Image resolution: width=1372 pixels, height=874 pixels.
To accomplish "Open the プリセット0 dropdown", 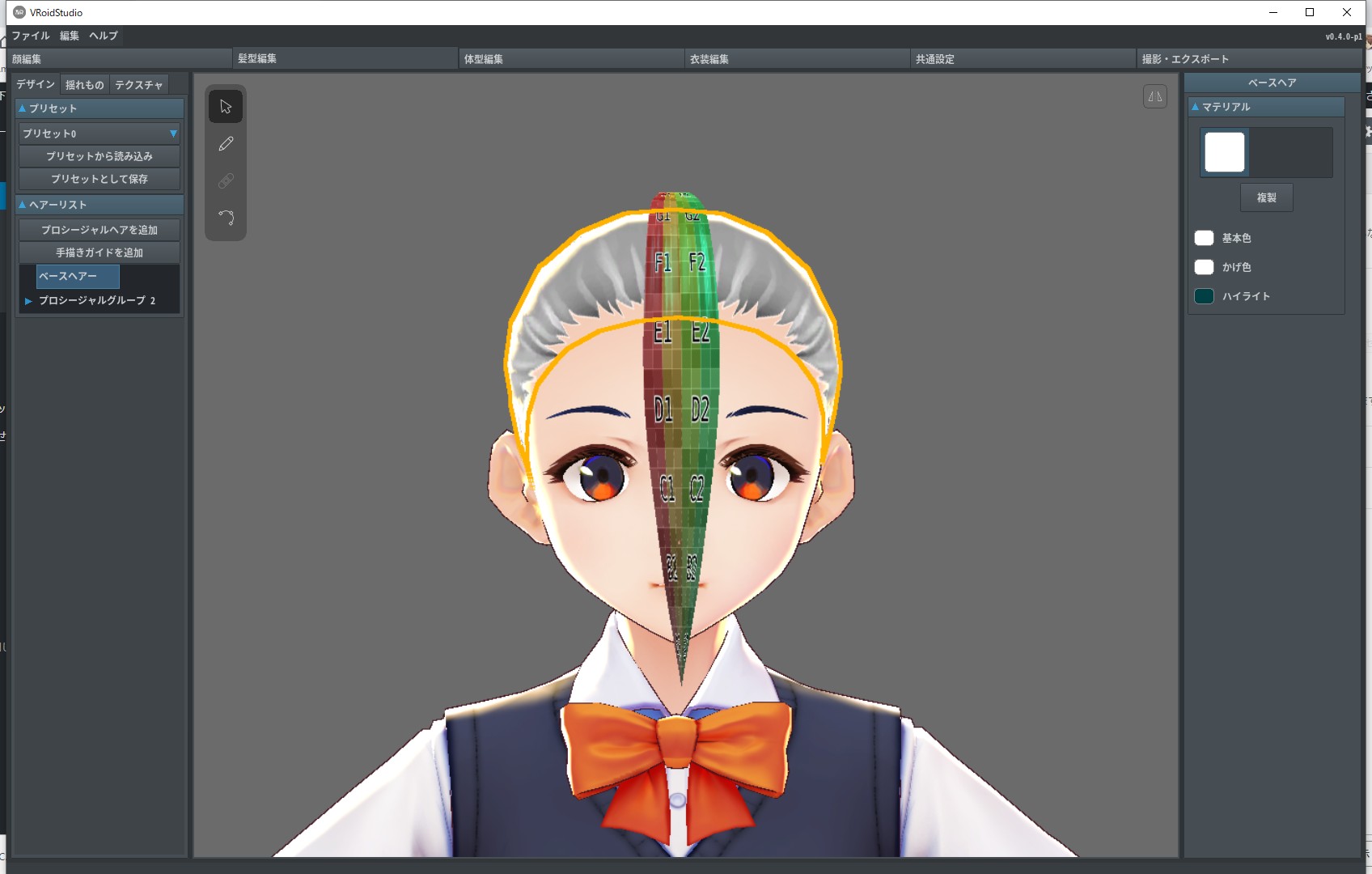I will point(99,134).
